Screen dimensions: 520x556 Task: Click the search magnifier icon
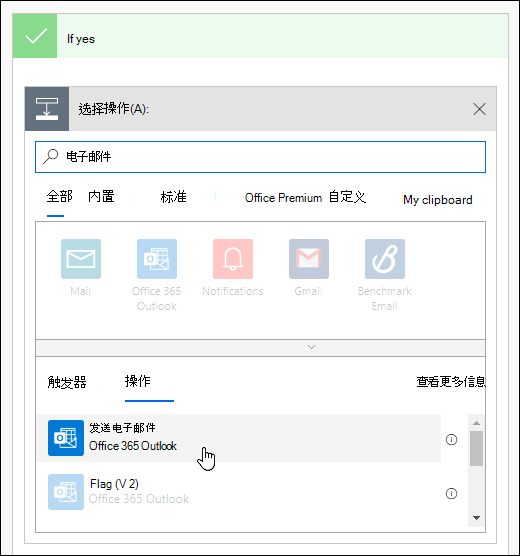(x=50, y=156)
